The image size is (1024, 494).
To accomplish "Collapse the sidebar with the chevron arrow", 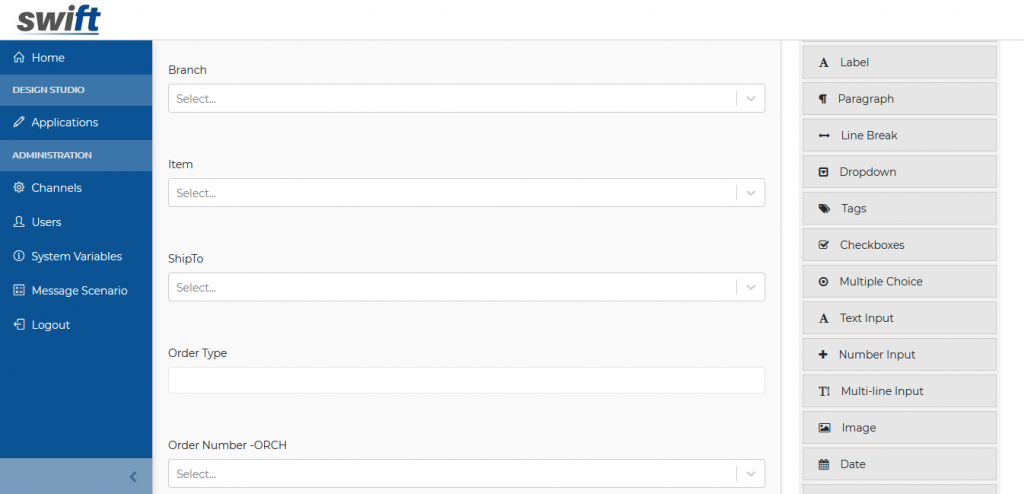I will tap(133, 476).
